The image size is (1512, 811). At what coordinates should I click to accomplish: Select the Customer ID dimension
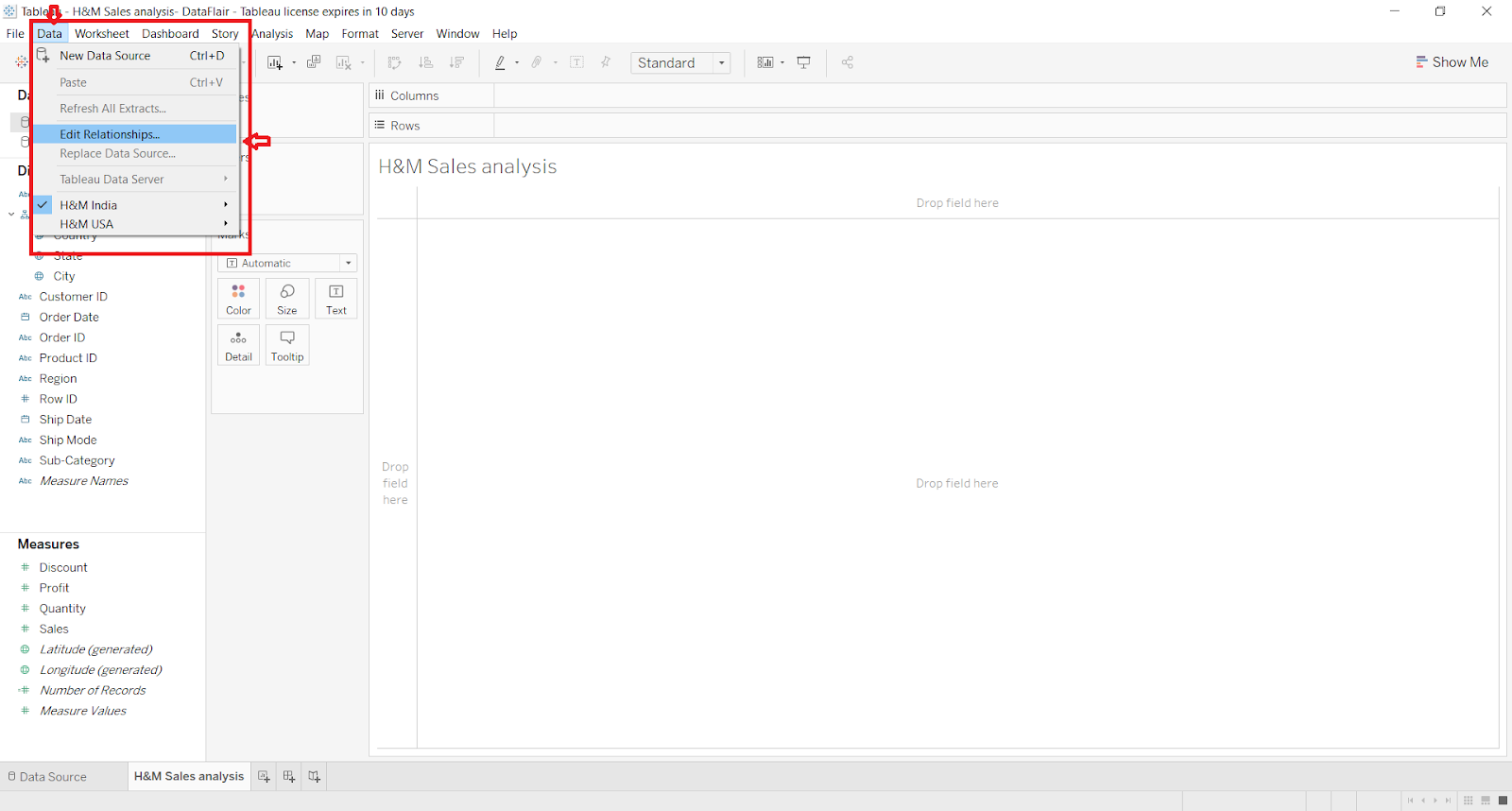tap(74, 297)
